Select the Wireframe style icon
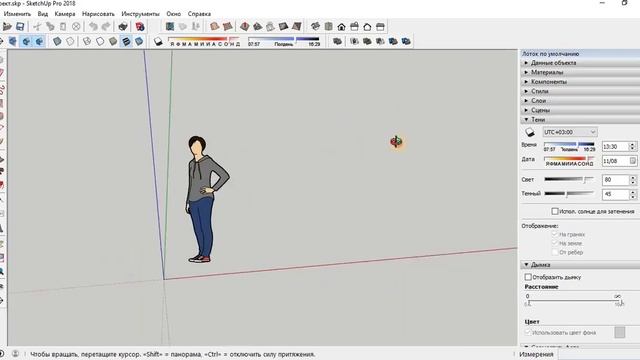Image resolution: width=640 pixels, height=360 pixels. point(87,41)
